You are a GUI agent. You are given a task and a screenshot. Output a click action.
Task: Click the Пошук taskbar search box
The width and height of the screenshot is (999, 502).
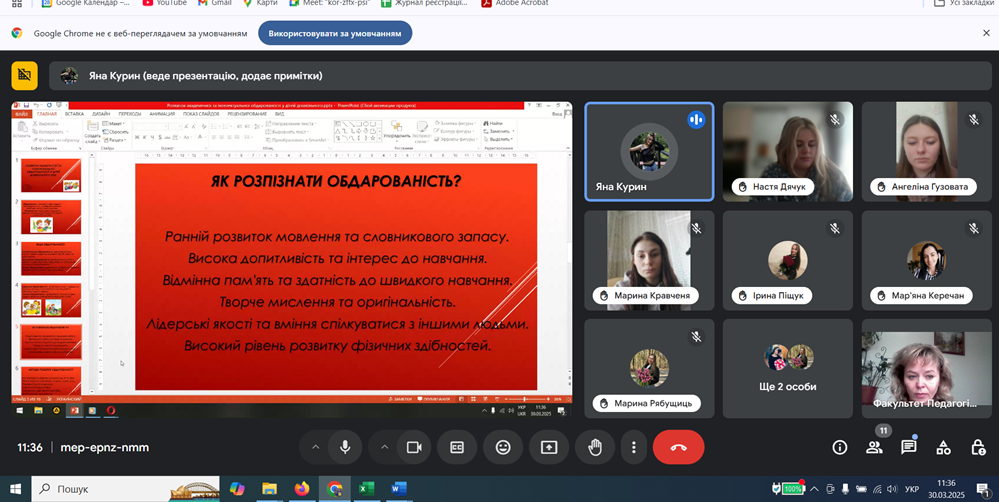(126, 489)
